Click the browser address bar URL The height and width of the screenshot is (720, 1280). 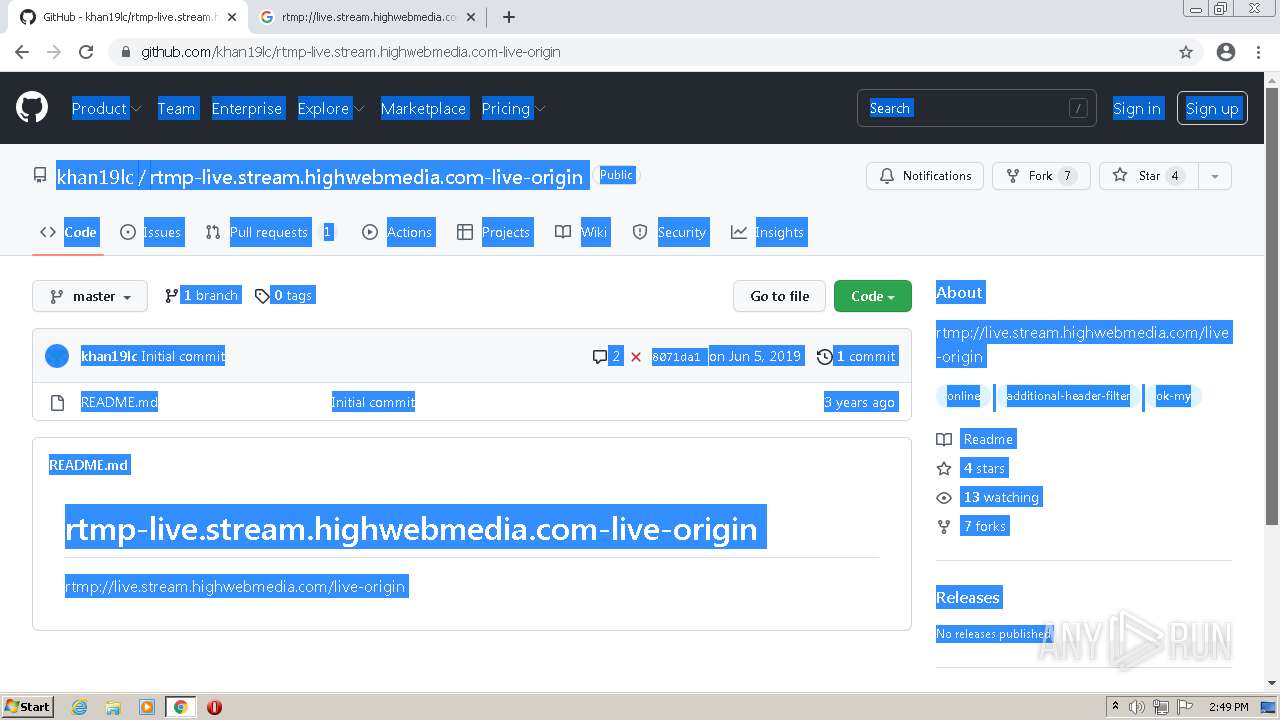351,52
